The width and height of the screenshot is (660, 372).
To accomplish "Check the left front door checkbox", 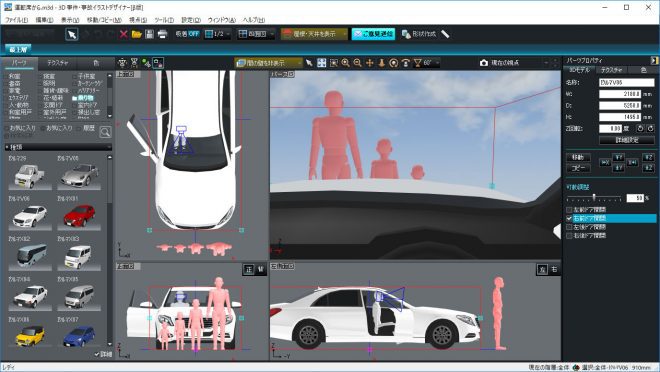I will point(569,210).
